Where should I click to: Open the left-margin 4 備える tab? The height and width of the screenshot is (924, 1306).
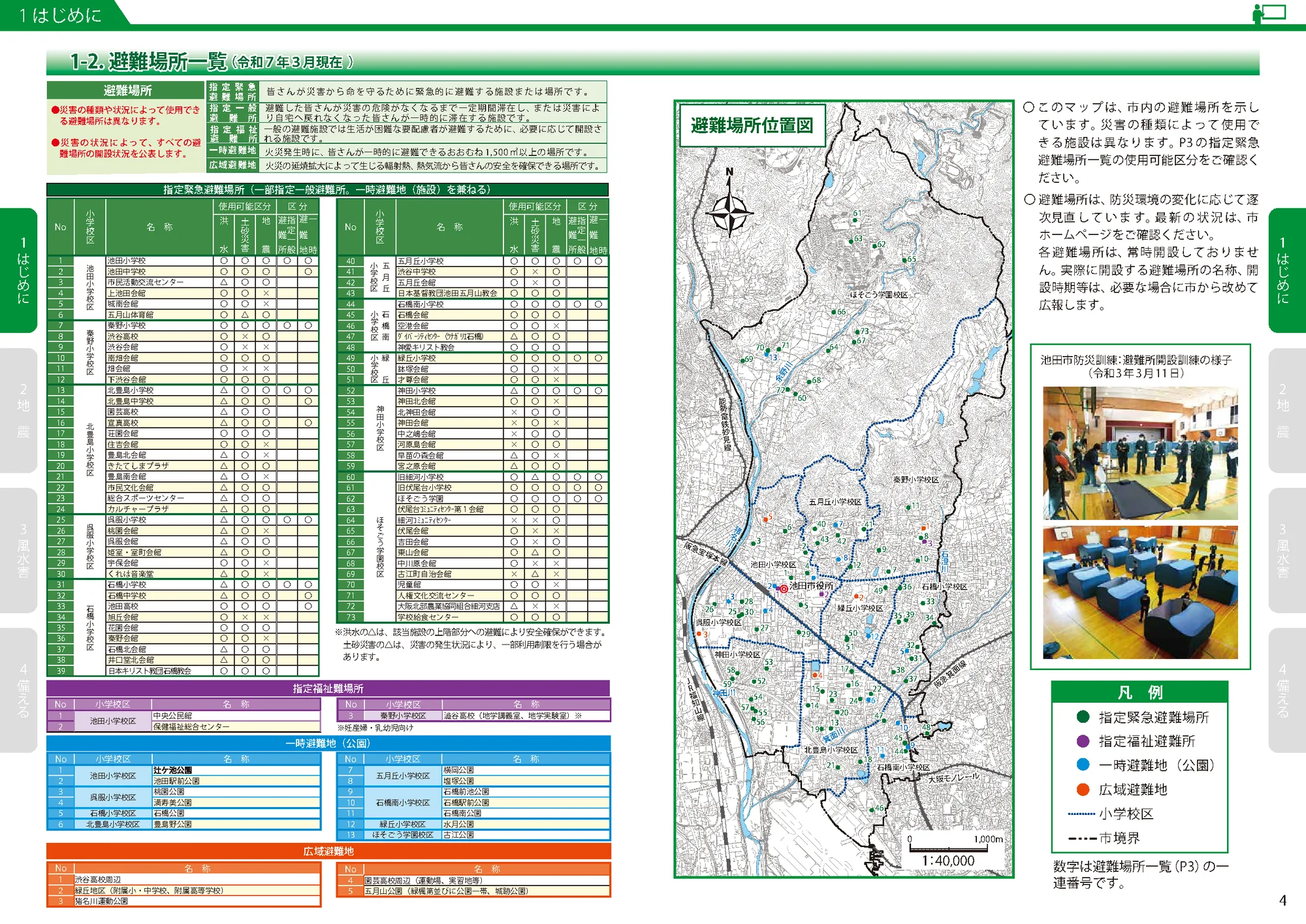click(x=19, y=690)
